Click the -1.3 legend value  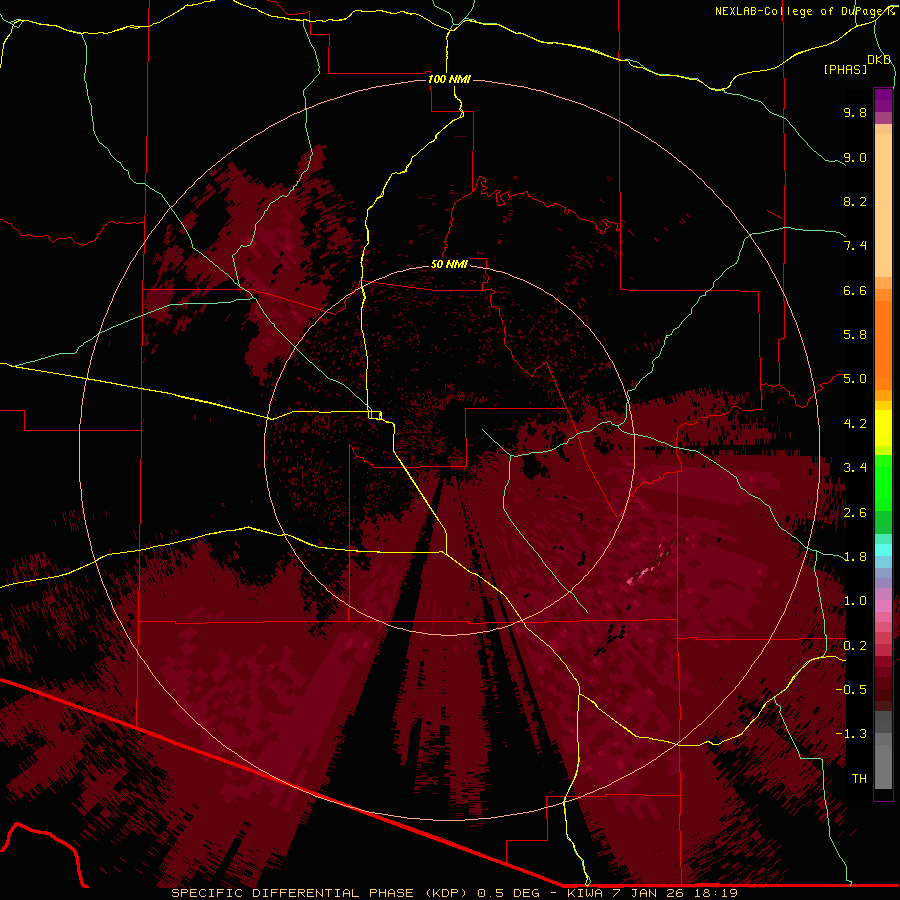click(851, 734)
